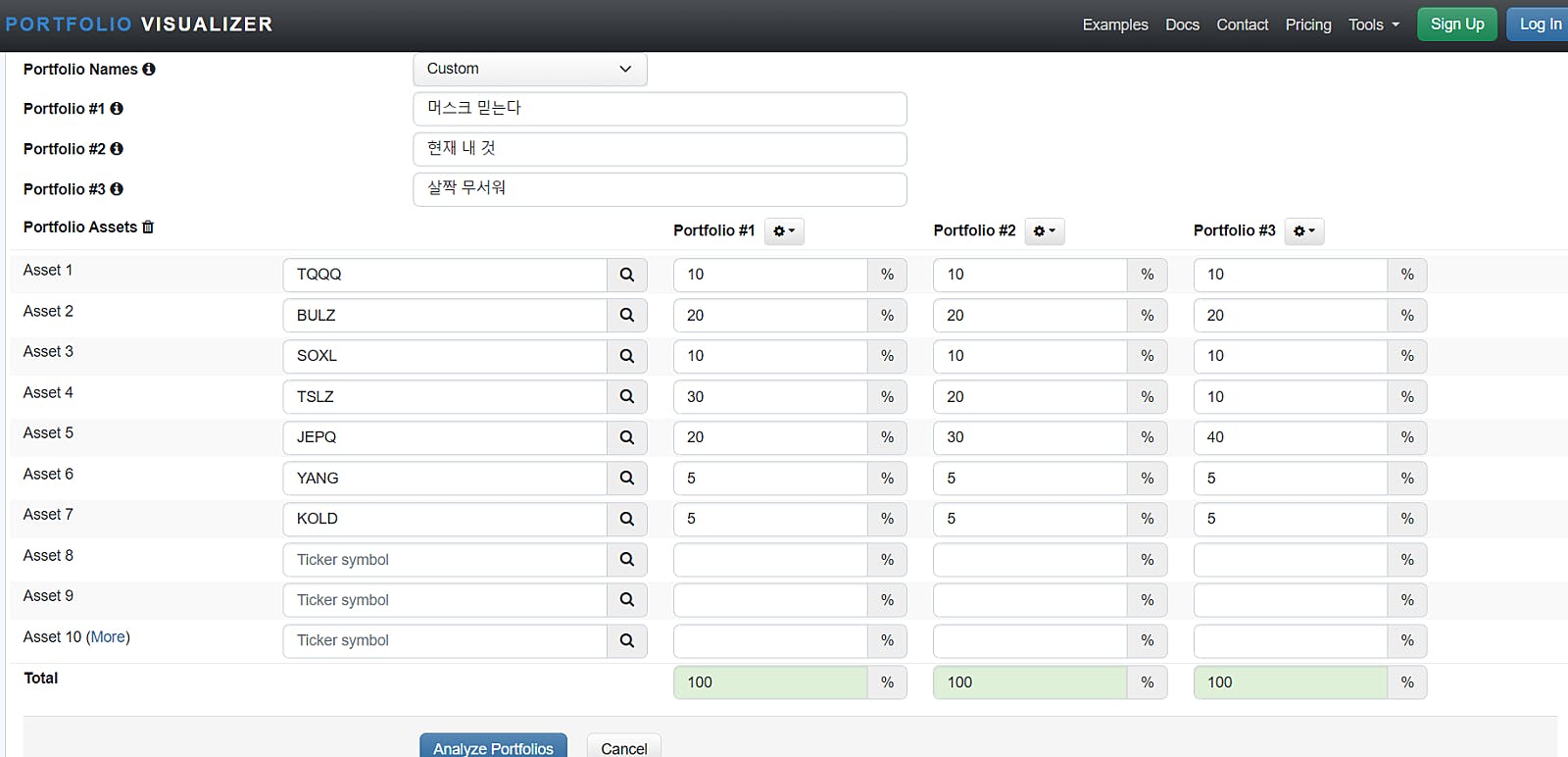Viewport: 1568px width, 757px height.
Task: Click Asset 10 allocation field in Portfolio #2
Action: point(1030,641)
